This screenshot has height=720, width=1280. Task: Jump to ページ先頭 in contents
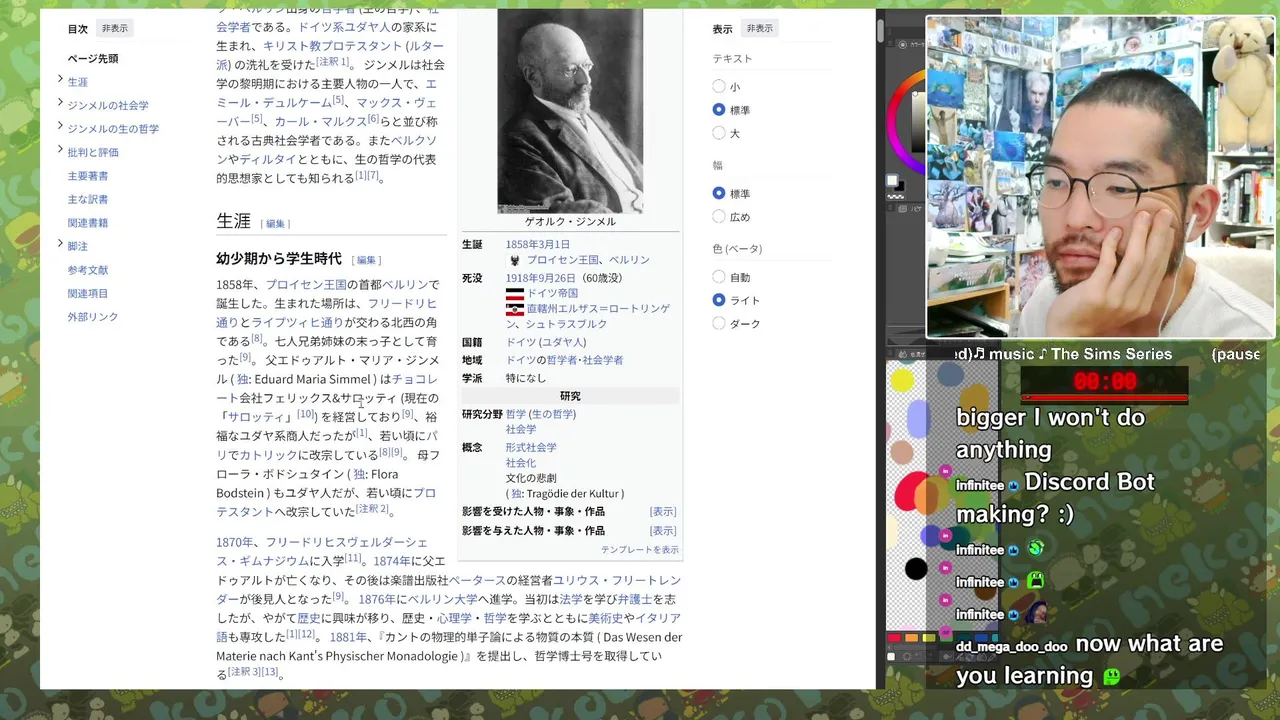point(93,58)
